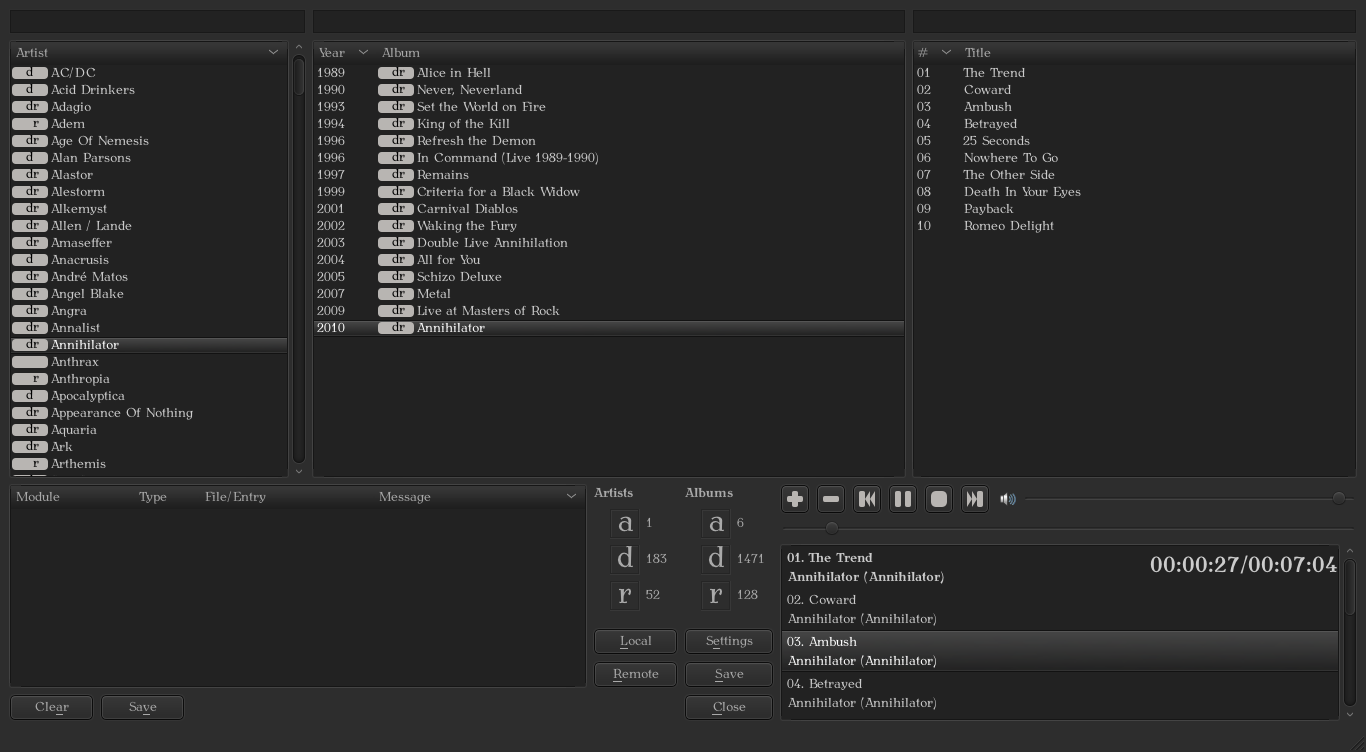The height and width of the screenshot is (752, 1366).
Task: Open the Message column dropdown arrow
Action: click(571, 496)
